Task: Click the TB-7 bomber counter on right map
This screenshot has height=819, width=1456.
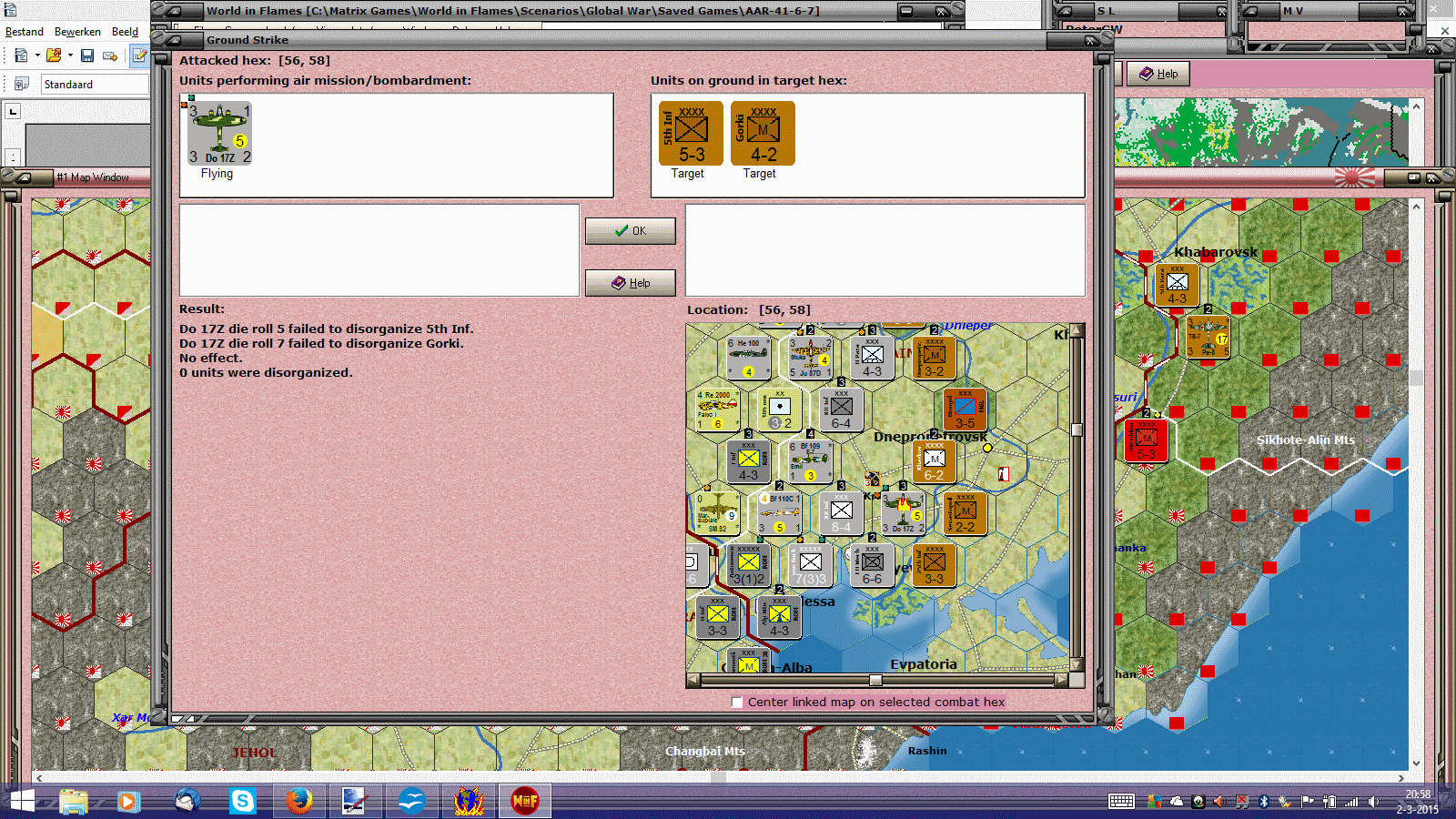Action: [1208, 337]
